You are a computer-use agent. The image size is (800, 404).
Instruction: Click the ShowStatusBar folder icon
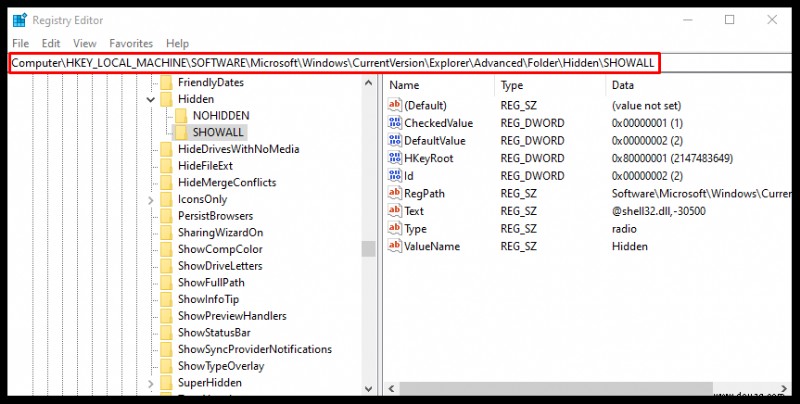(166, 333)
